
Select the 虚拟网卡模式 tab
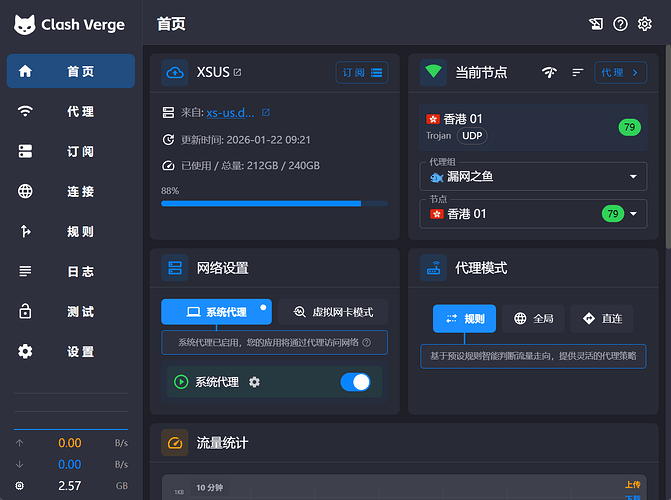coord(333,312)
